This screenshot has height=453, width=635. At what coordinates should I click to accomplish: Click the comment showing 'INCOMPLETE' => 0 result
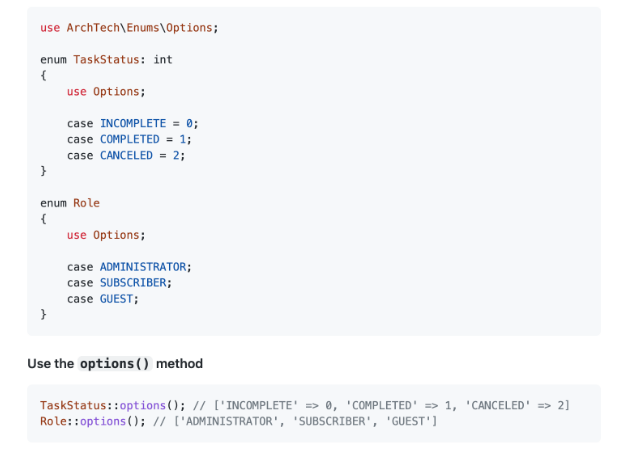click(x=381, y=406)
